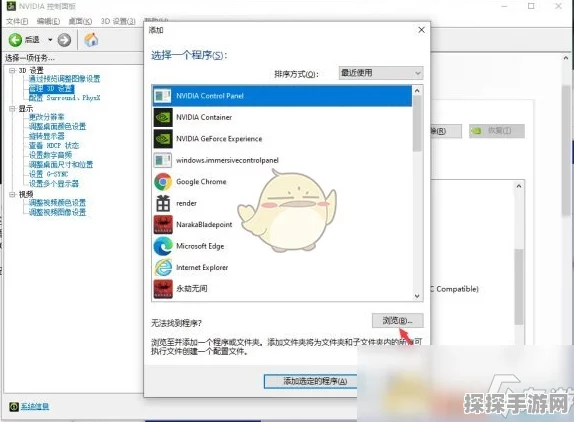574x422 pixels.
Task: Select the Internet Explorer icon
Action: [163, 268]
